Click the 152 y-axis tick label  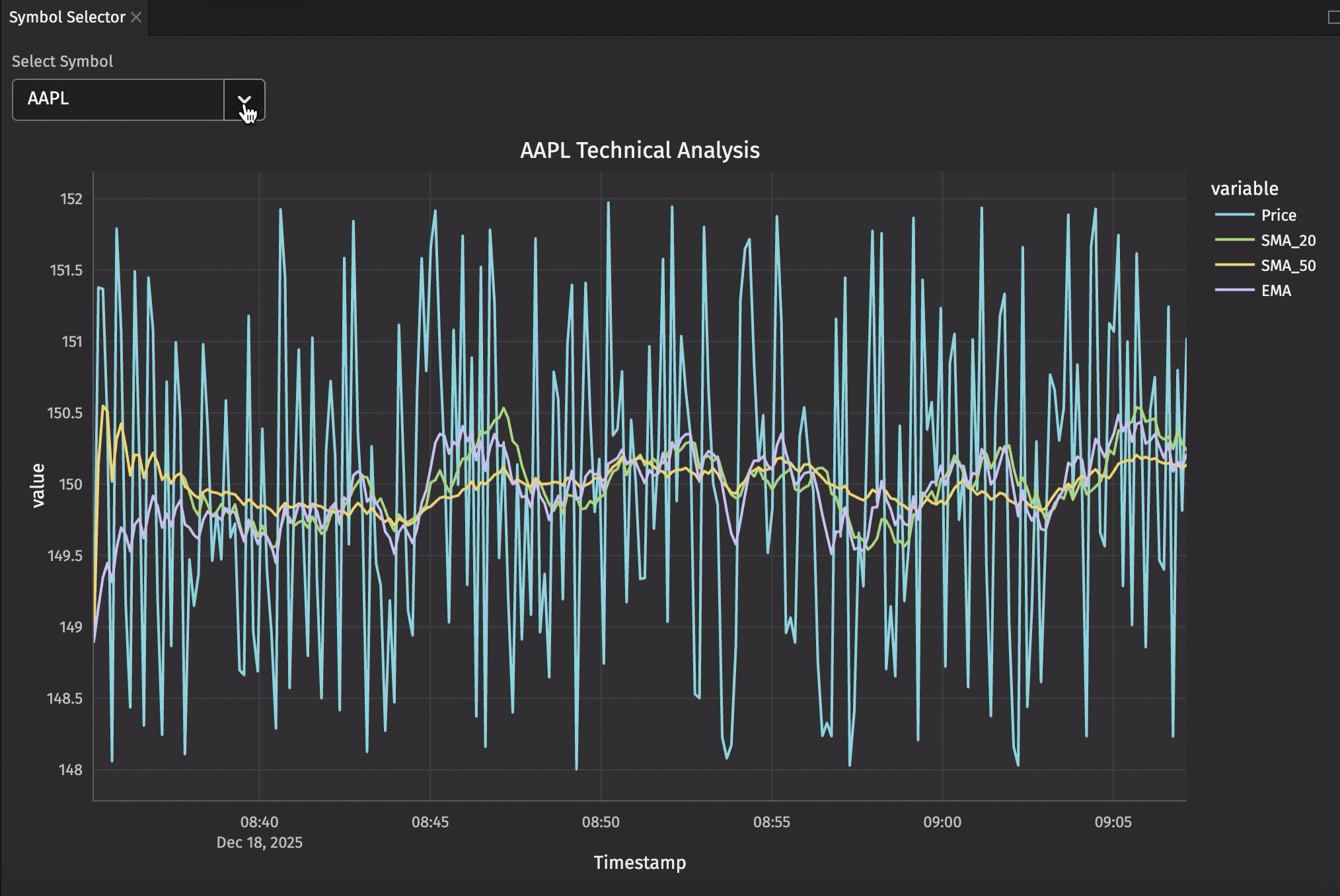tap(71, 199)
